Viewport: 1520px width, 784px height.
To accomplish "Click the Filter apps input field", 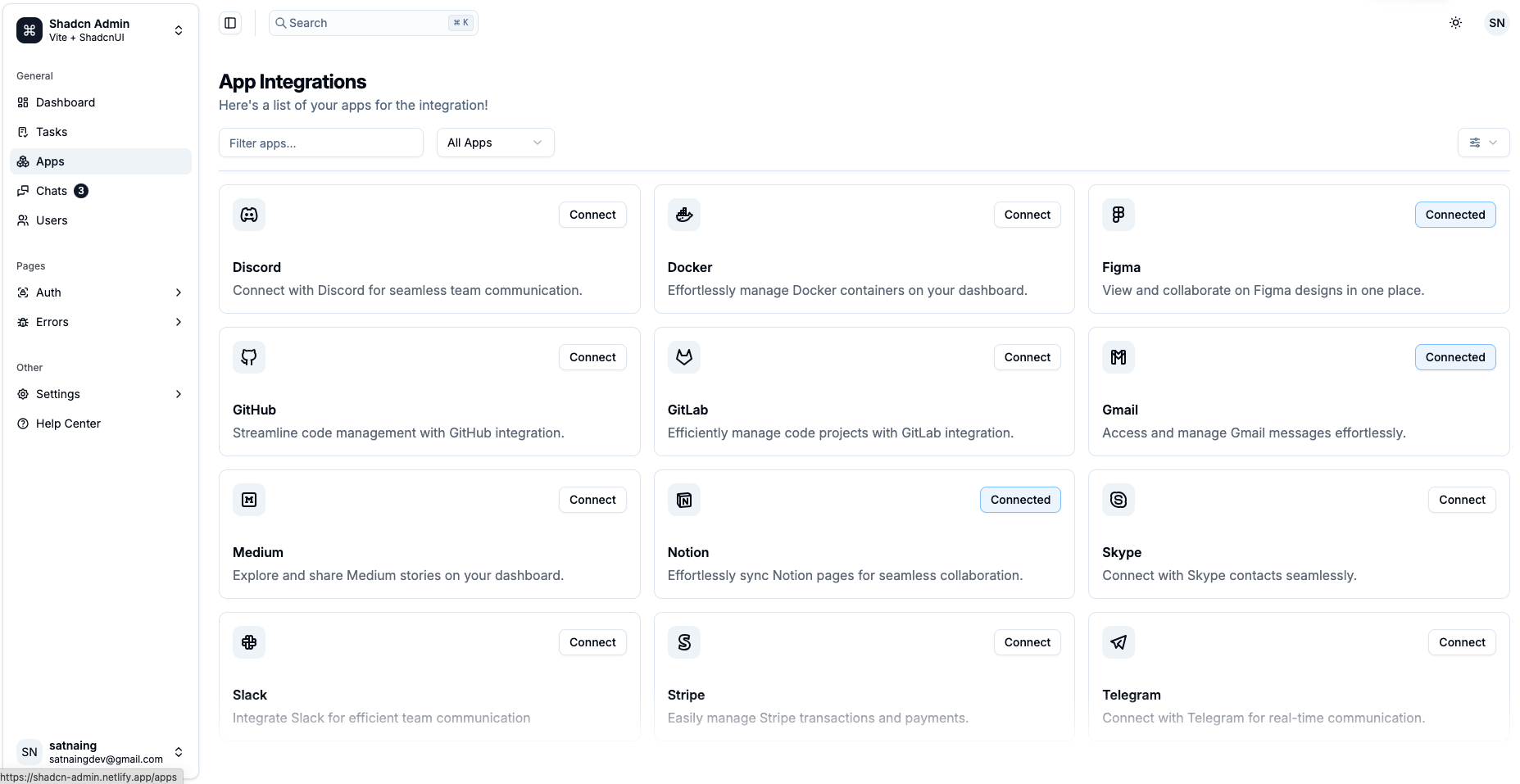I will [320, 143].
